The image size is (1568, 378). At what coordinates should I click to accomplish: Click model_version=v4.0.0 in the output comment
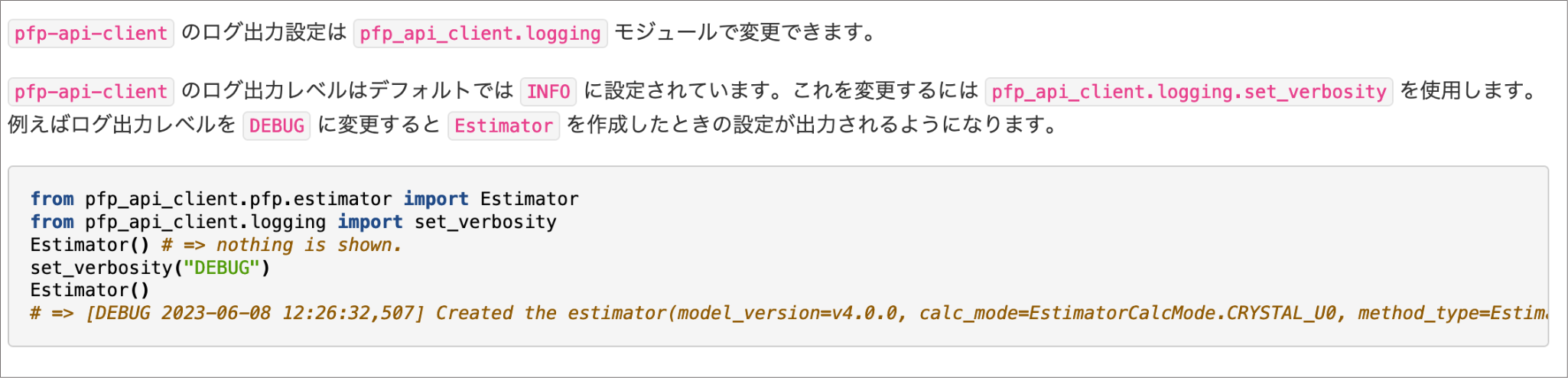(x=787, y=314)
